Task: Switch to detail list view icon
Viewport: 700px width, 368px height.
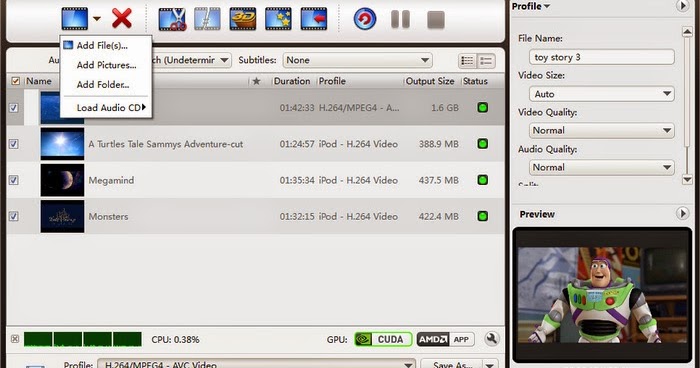Action: tap(486, 61)
